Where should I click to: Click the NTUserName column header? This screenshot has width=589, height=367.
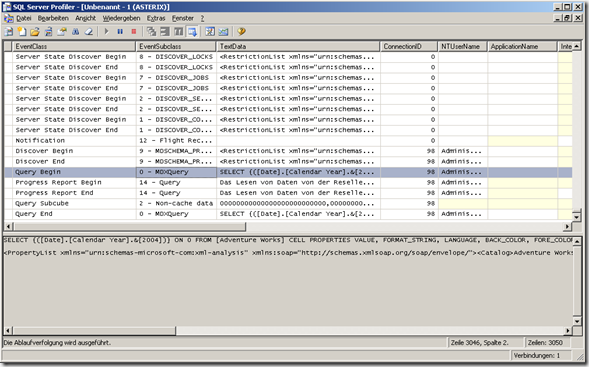point(463,47)
